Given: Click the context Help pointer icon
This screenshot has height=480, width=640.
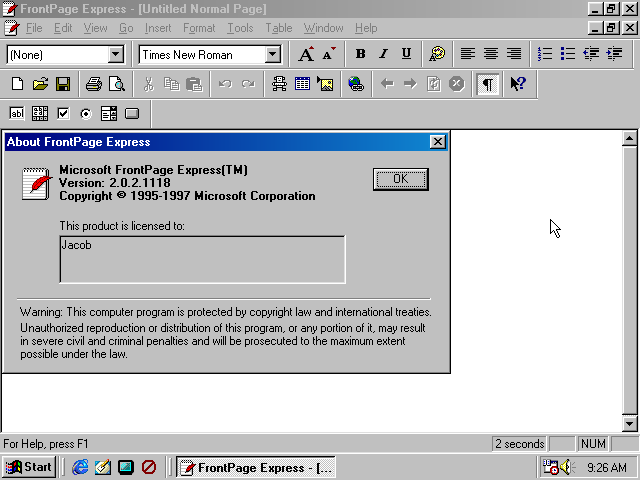Looking at the screenshot, I should pos(518,84).
